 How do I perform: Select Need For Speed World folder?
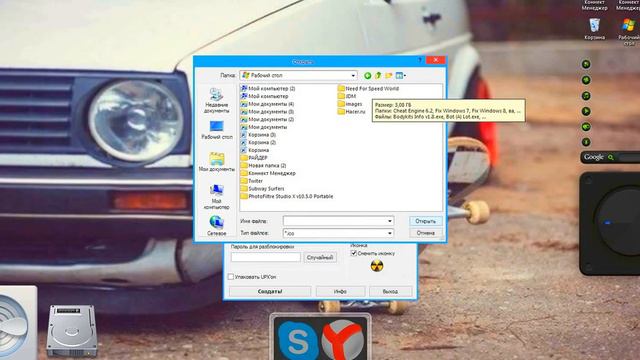[x=368, y=89]
